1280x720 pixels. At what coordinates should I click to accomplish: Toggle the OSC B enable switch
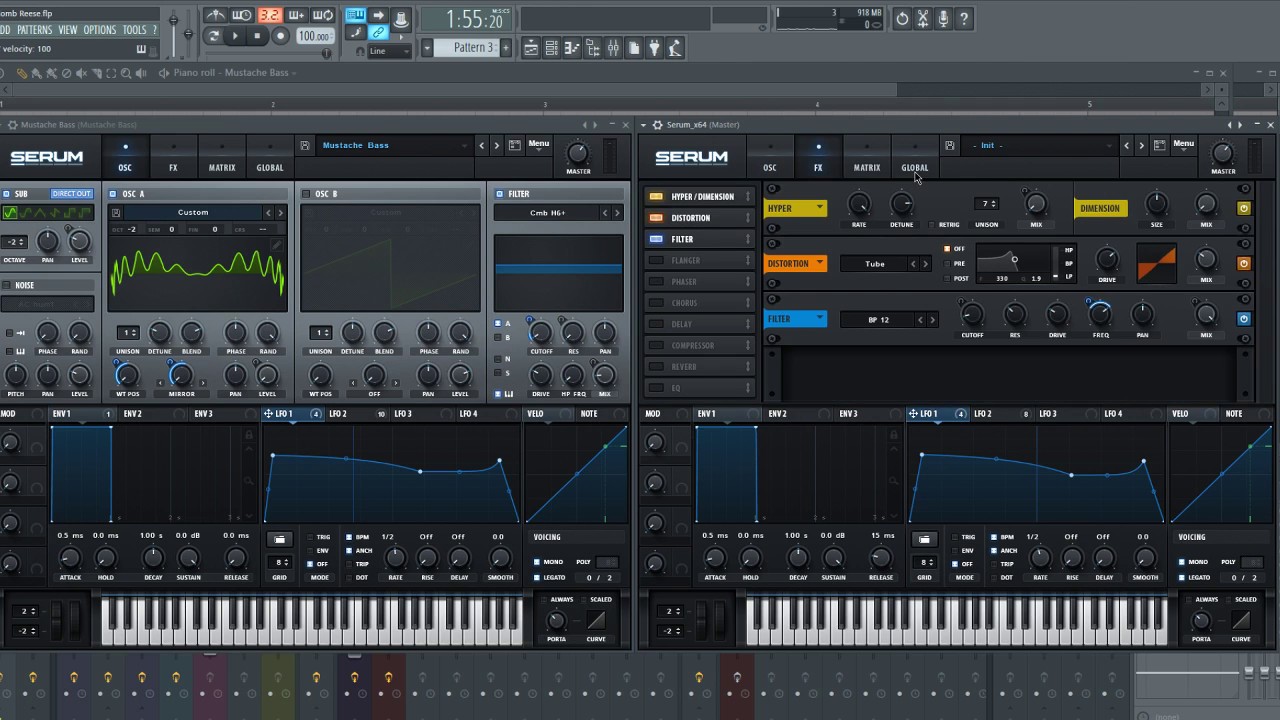click(x=306, y=194)
